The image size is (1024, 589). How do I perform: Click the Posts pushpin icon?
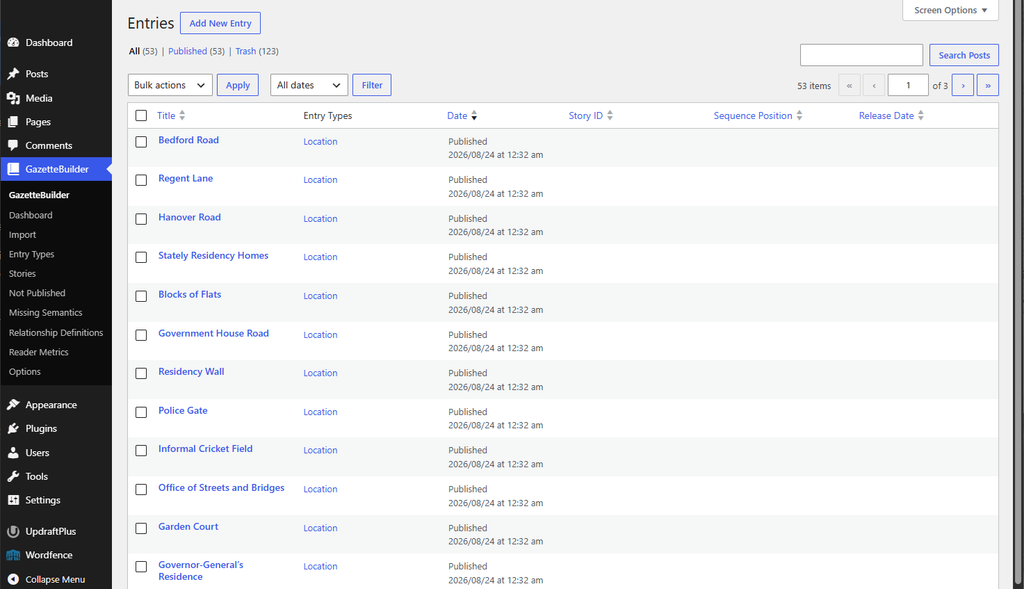point(13,74)
